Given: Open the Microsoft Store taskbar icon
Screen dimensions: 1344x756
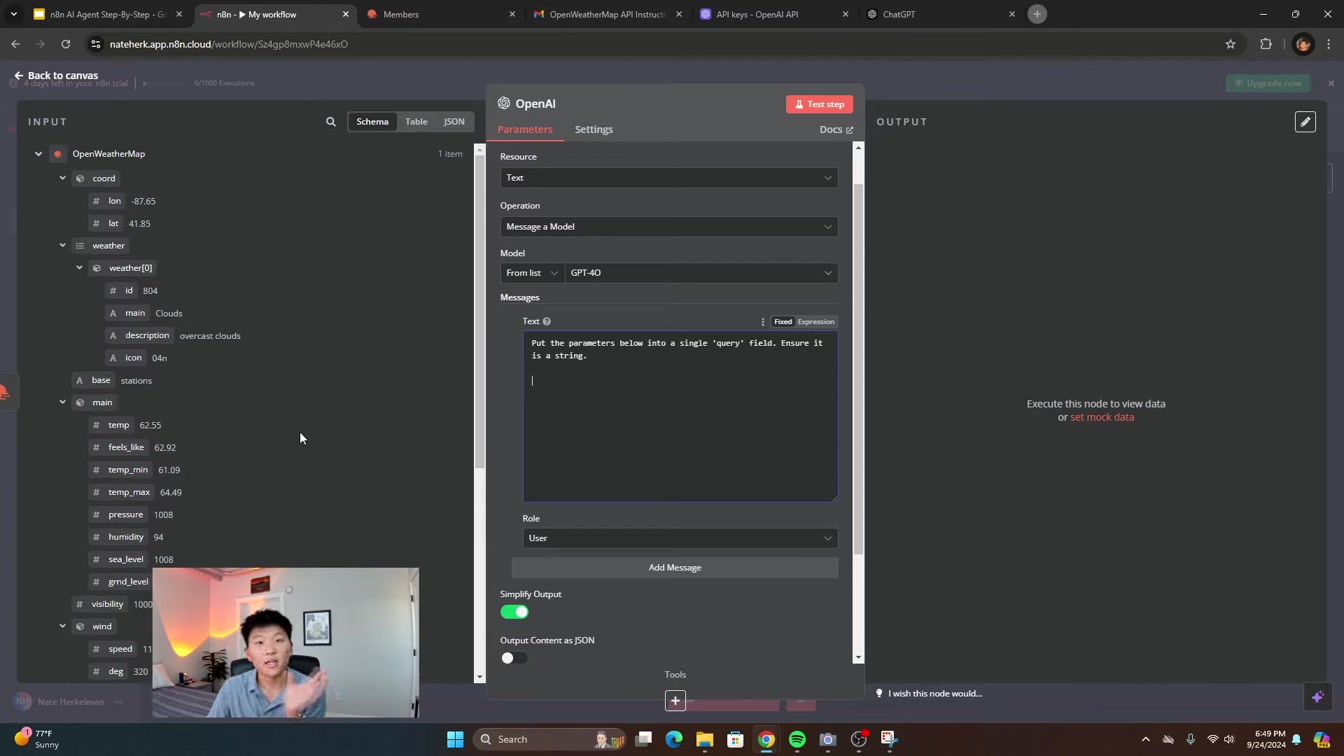Looking at the screenshot, I should pyautogui.click(x=736, y=739).
